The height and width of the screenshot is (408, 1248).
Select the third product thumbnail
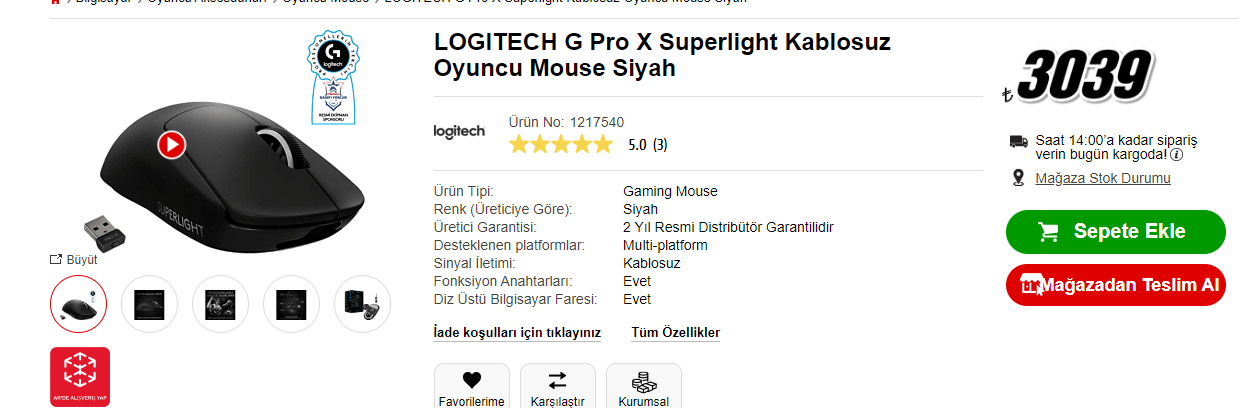point(220,303)
